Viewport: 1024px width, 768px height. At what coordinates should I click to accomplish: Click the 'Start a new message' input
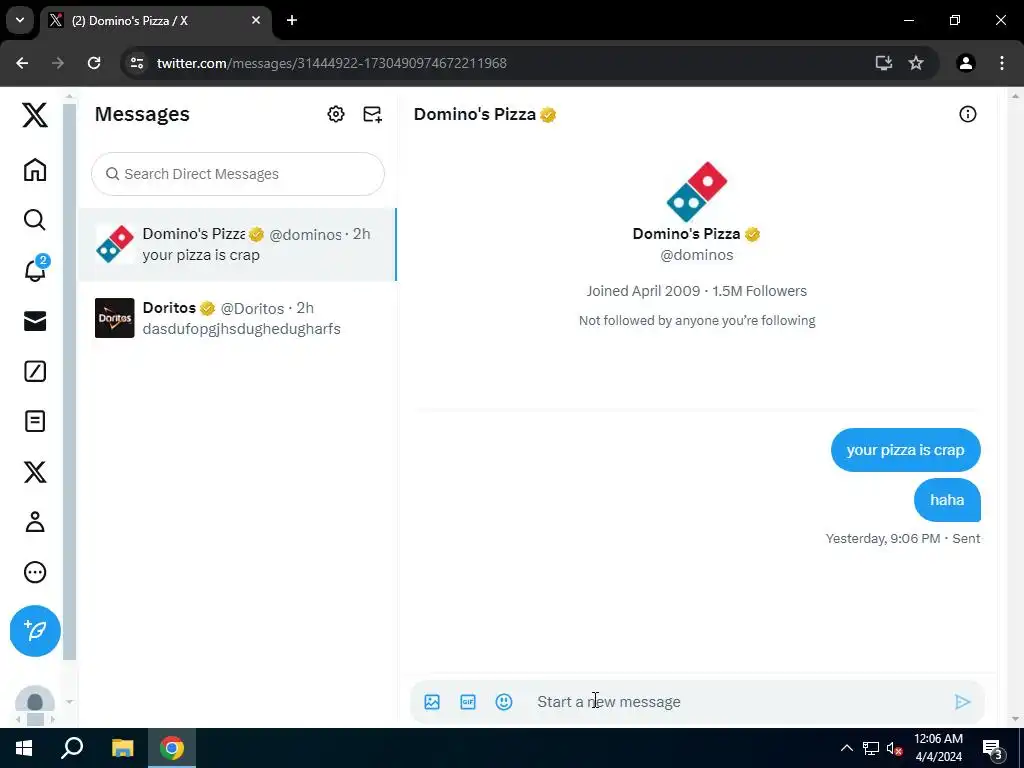point(738,702)
